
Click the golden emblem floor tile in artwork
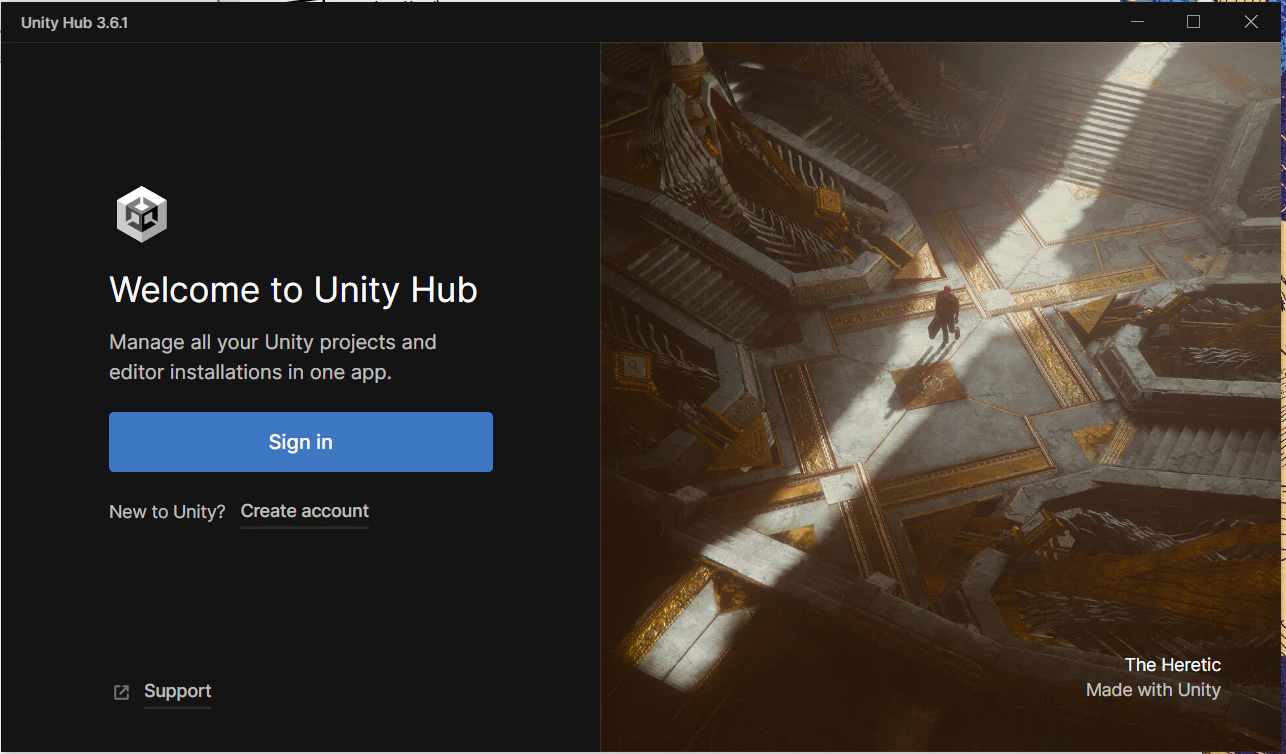pyautogui.click(x=929, y=383)
